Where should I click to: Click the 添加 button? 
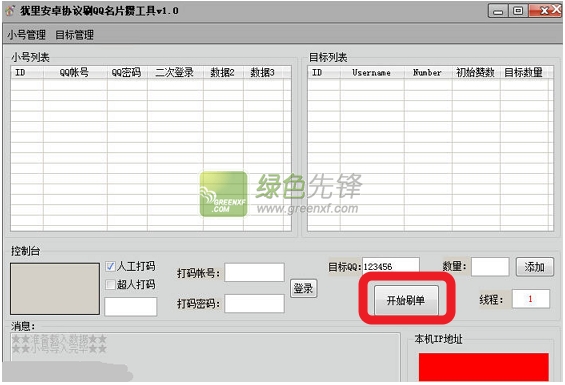pos(534,267)
